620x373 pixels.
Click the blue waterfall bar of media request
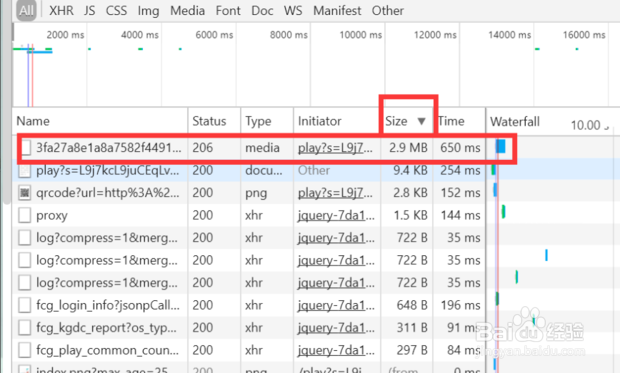501,146
